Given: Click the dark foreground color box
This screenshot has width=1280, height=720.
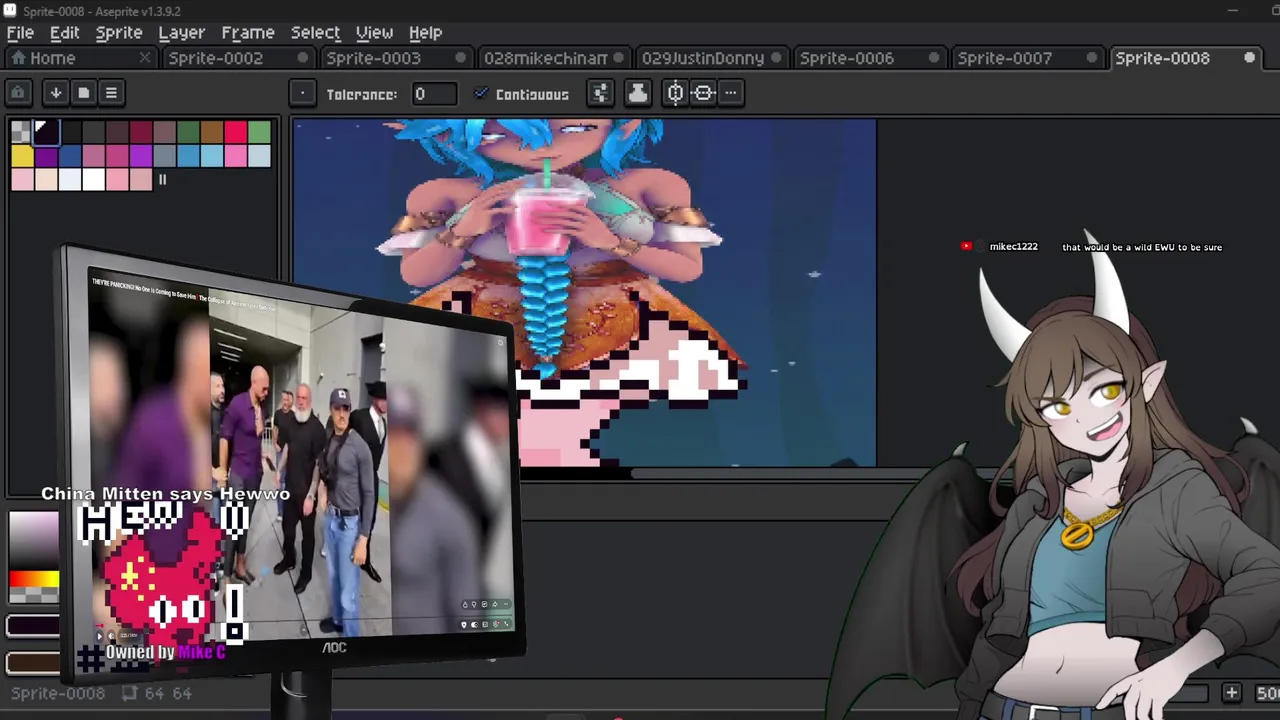Looking at the screenshot, I should click(33, 627).
